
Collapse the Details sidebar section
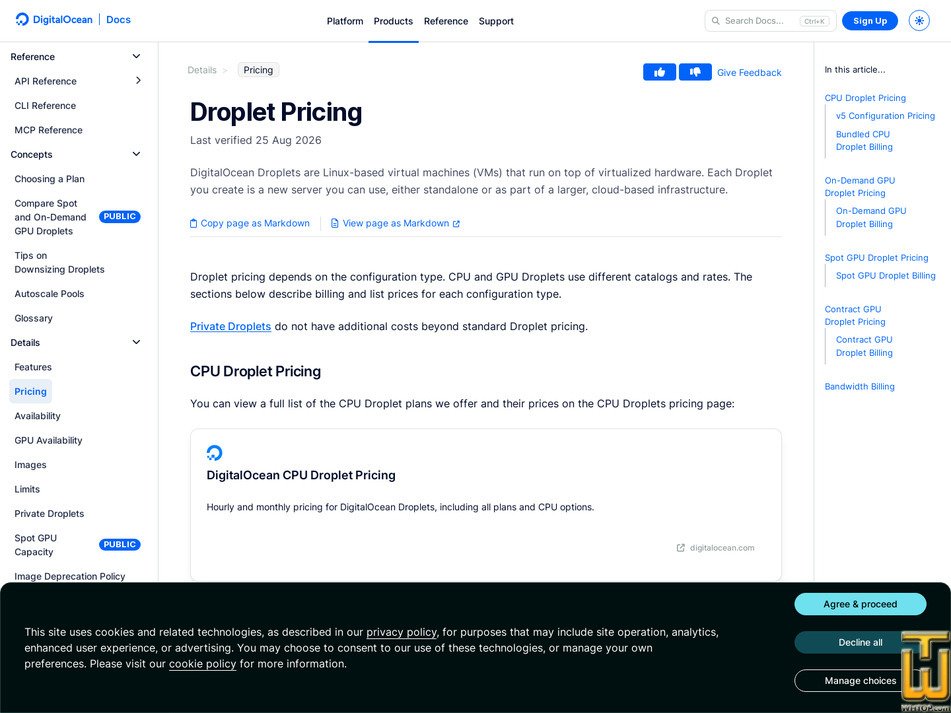point(136,342)
